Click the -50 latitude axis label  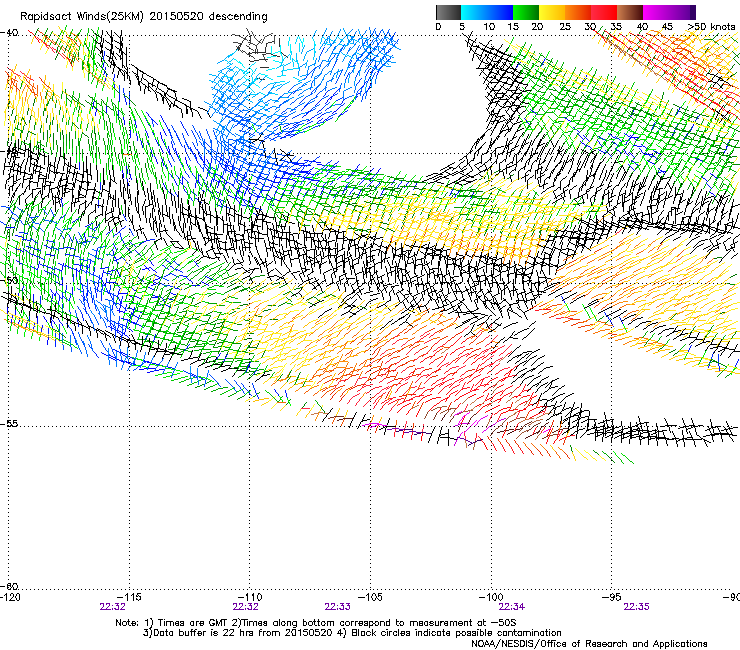click(9, 280)
